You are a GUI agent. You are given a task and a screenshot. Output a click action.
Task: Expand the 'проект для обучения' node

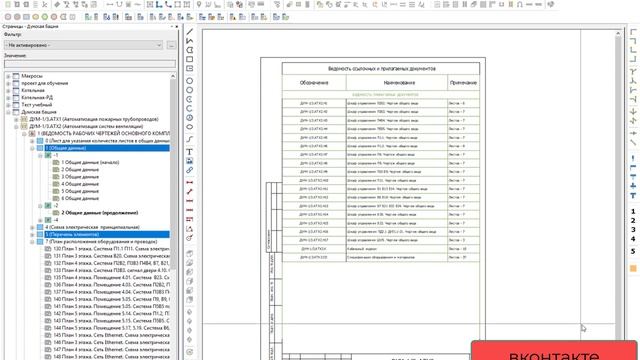click(8, 83)
